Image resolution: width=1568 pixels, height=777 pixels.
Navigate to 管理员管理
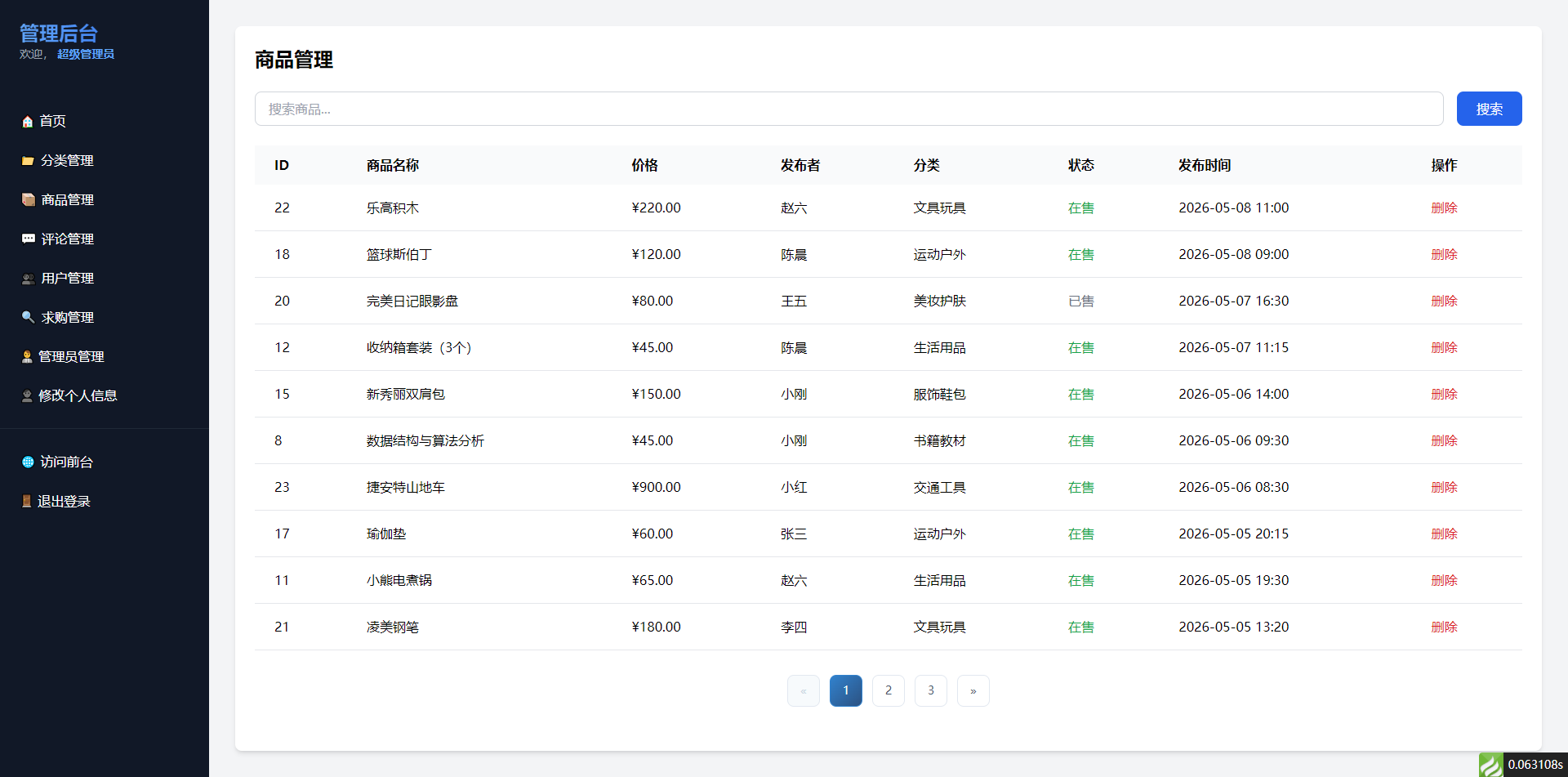click(x=71, y=356)
